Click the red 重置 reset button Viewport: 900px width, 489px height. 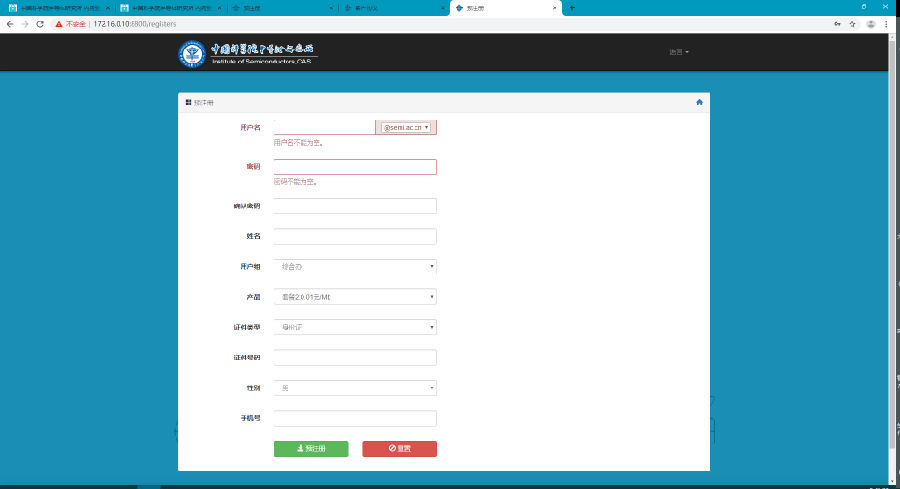click(x=399, y=448)
